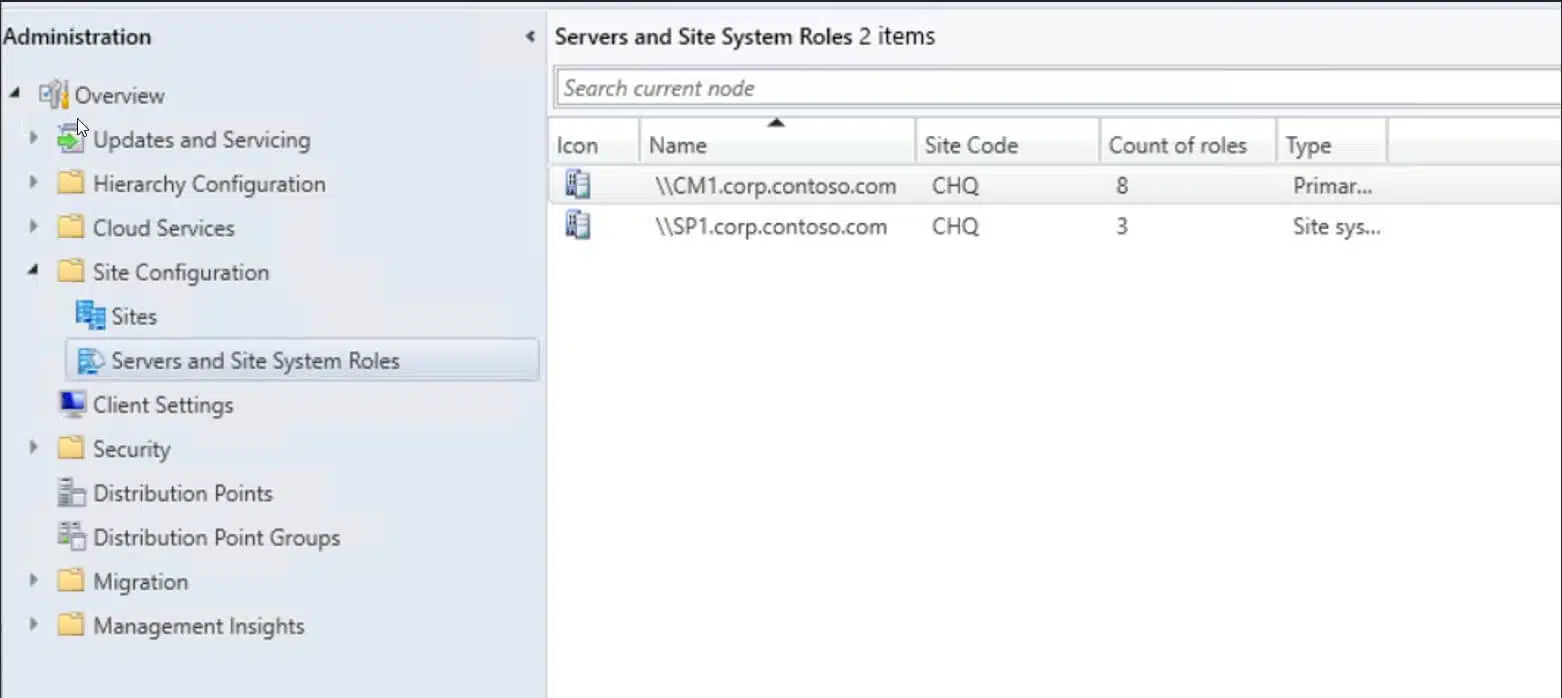Select the Management Insights node

(x=198, y=626)
